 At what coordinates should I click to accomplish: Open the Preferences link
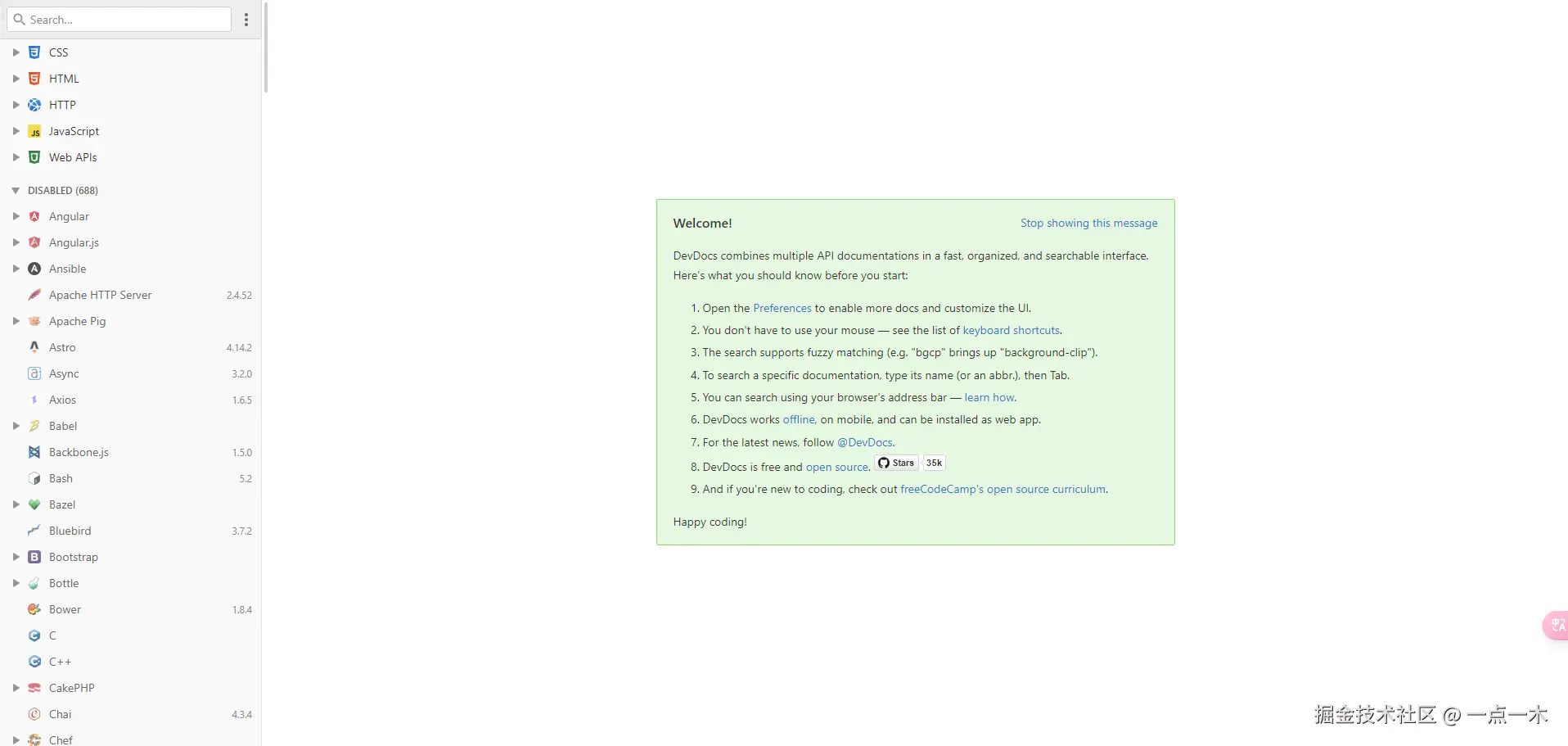782,308
